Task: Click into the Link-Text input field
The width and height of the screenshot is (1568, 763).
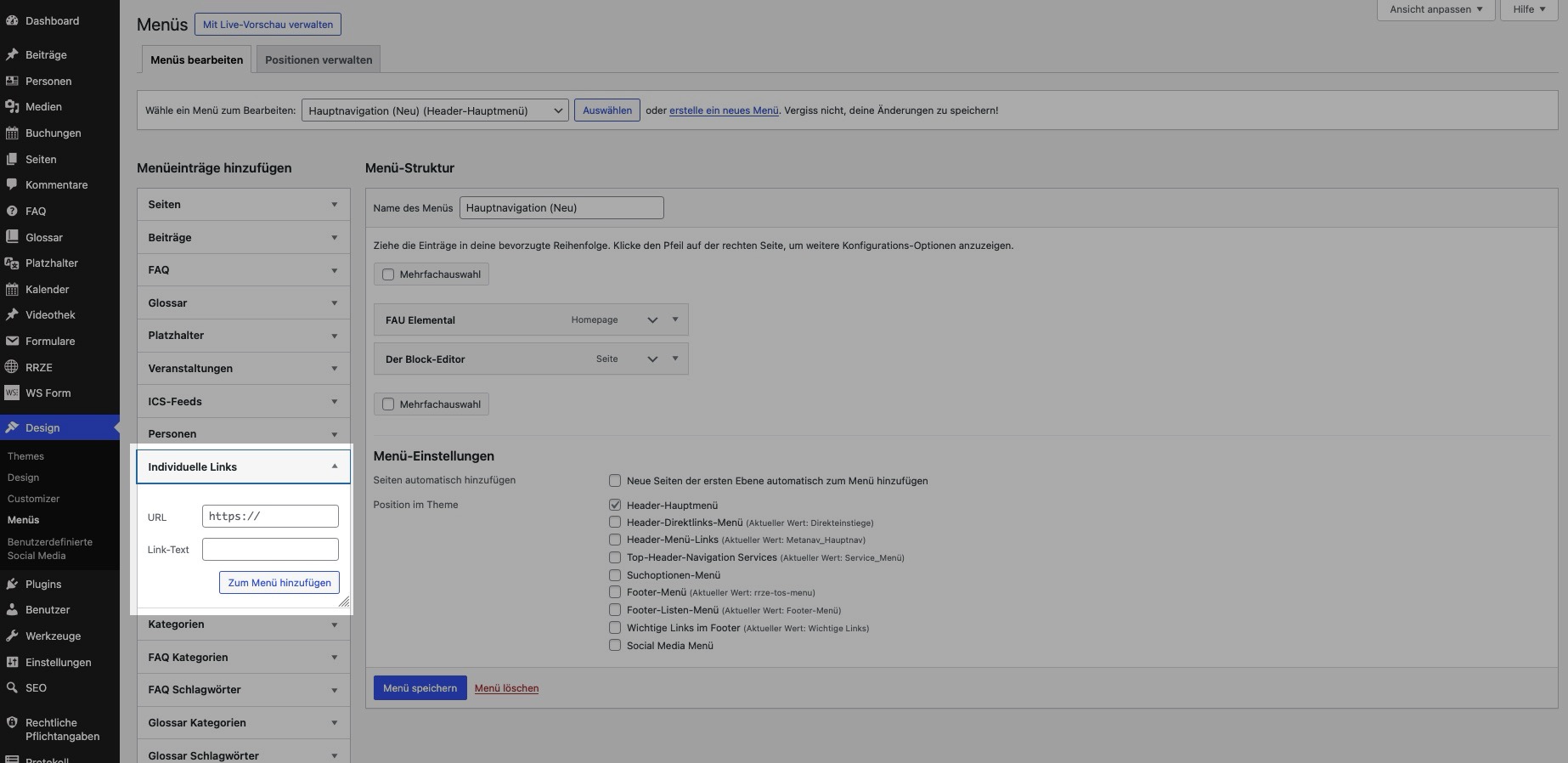Action: coord(270,549)
